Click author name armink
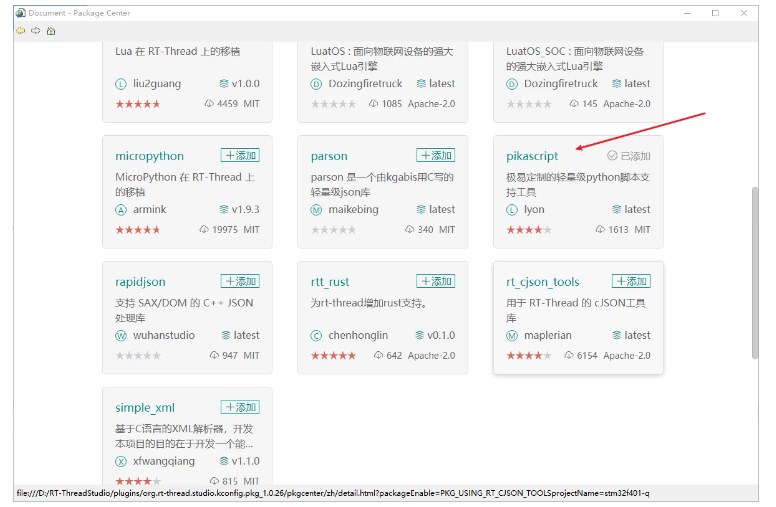The height and width of the screenshot is (507, 776). point(149,209)
